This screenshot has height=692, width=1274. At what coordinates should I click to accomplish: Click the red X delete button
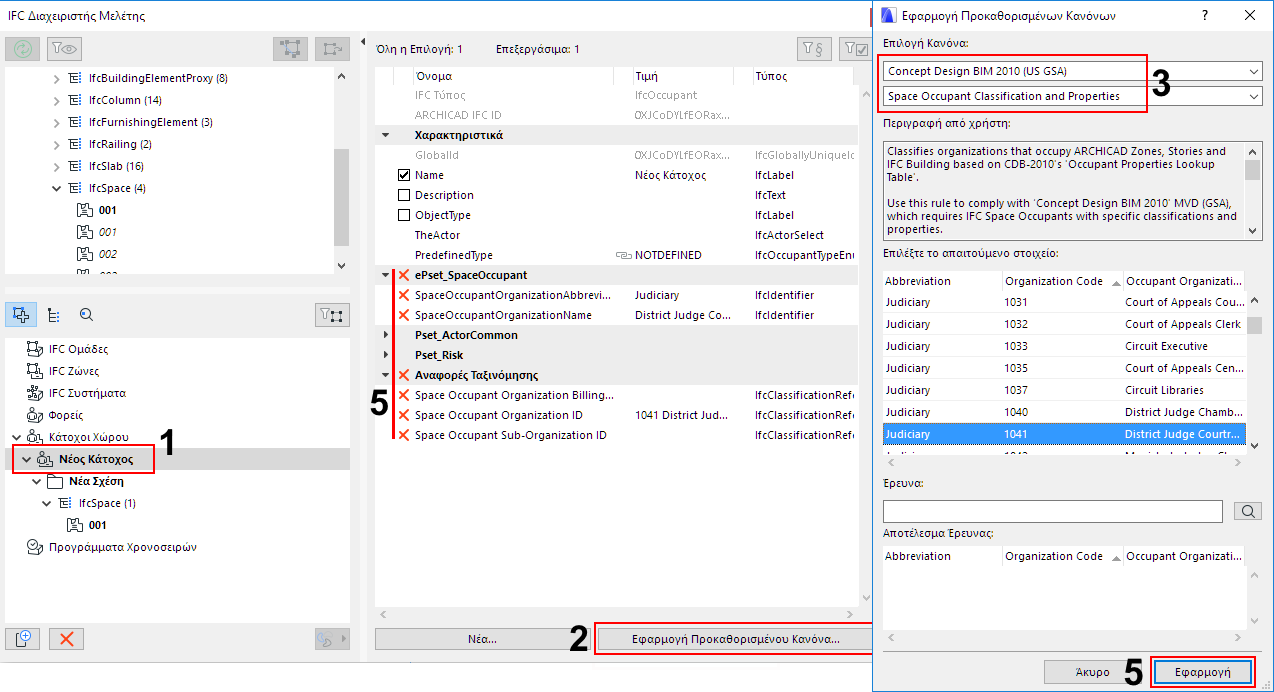pyautogui.click(x=67, y=639)
